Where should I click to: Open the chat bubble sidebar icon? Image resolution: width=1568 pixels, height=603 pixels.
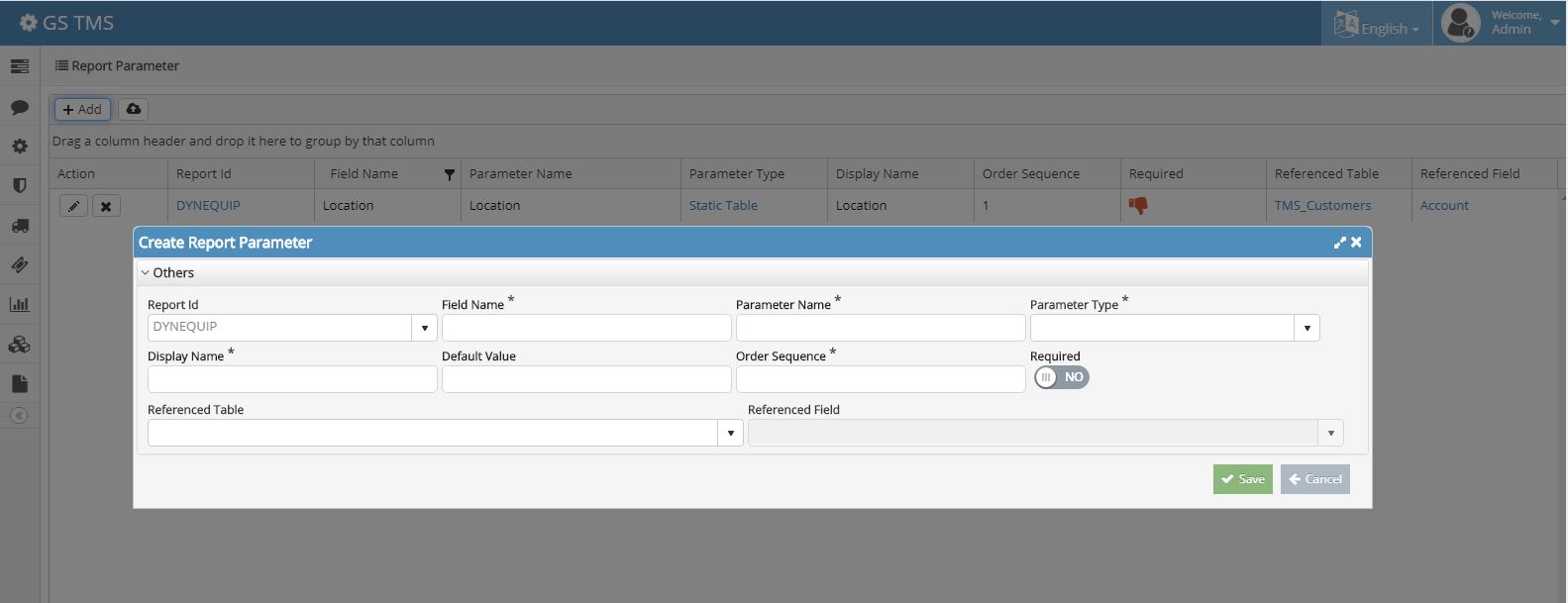click(x=19, y=107)
